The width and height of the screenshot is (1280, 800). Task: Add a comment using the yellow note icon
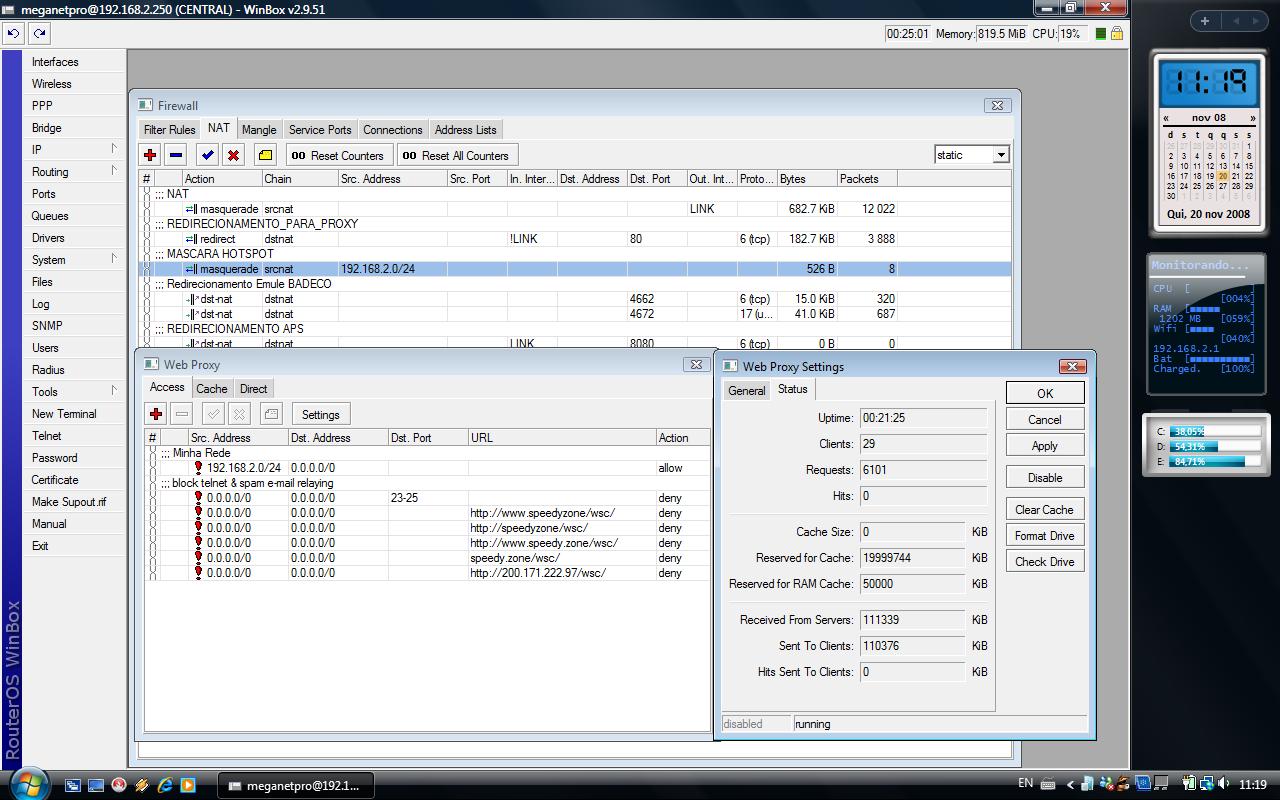(265, 155)
